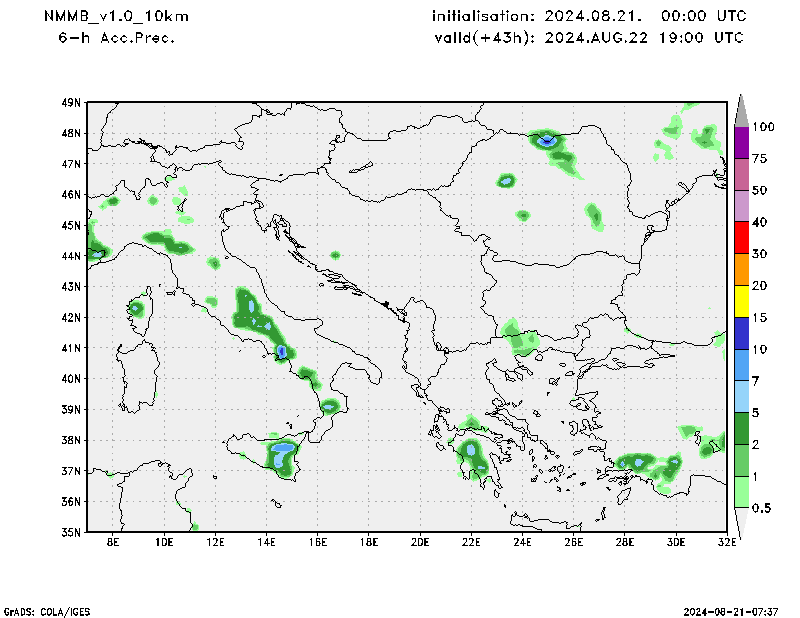Select the dark blue legend band above 10
800x618 pixels.
pyautogui.click(x=742, y=333)
